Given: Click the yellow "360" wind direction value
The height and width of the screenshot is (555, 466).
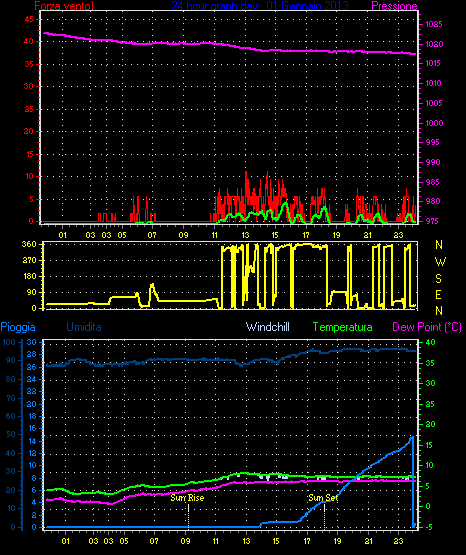Looking at the screenshot, I should (x=29, y=244).
